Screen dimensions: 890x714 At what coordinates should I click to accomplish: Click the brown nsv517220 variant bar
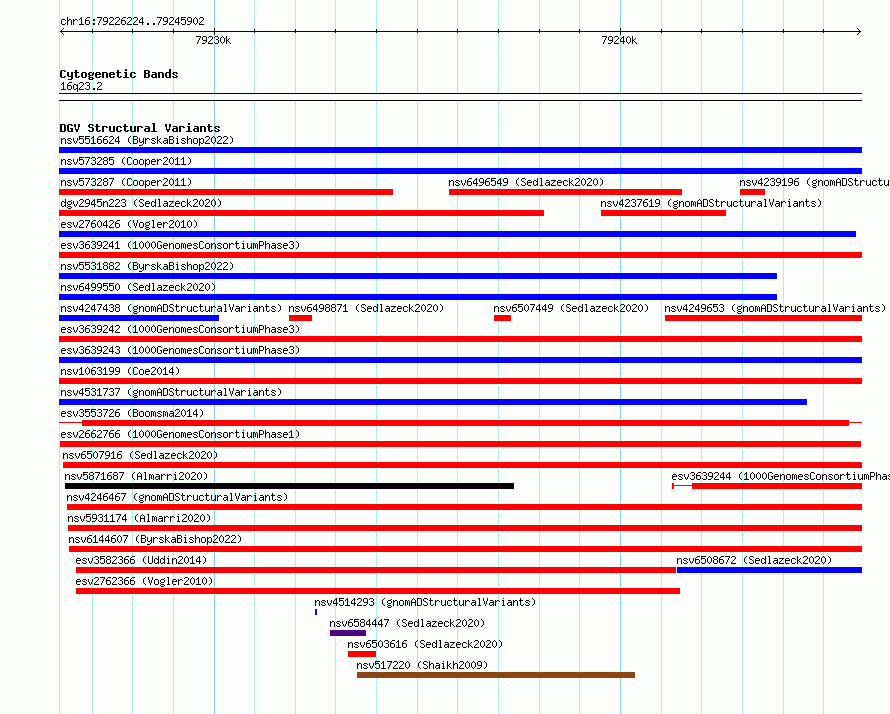pos(496,675)
